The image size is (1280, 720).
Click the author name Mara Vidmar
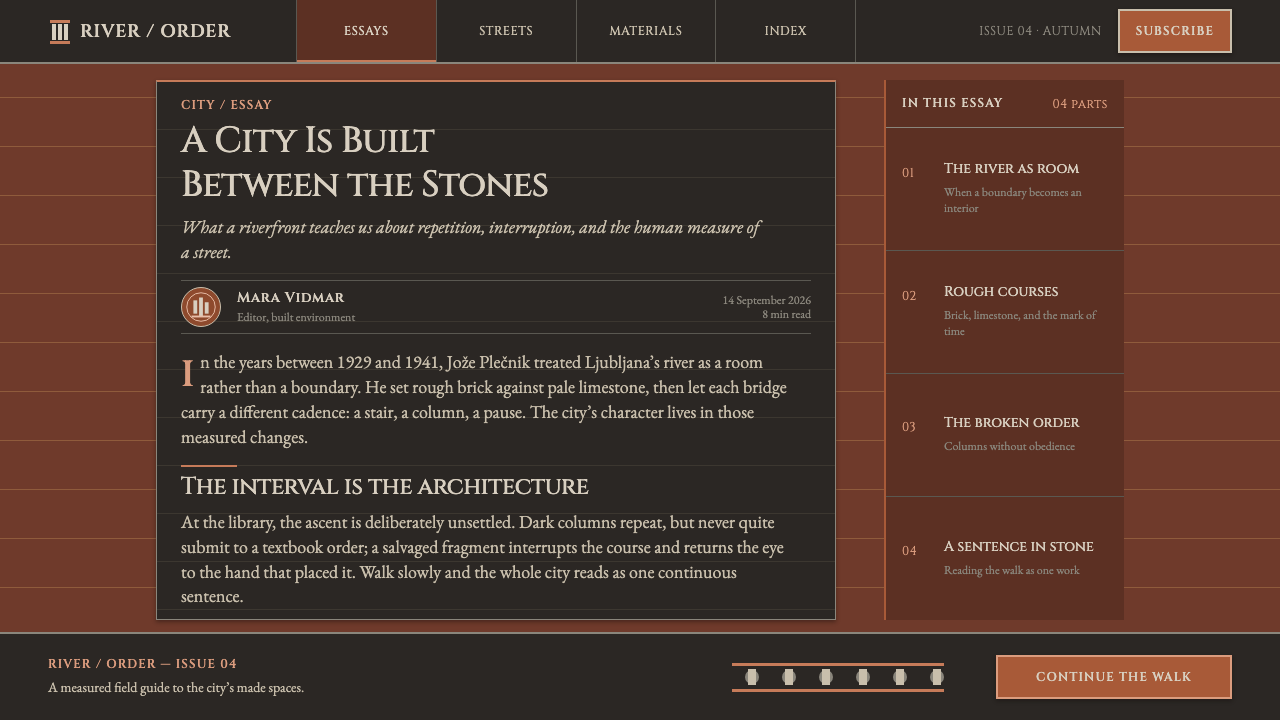click(x=291, y=297)
